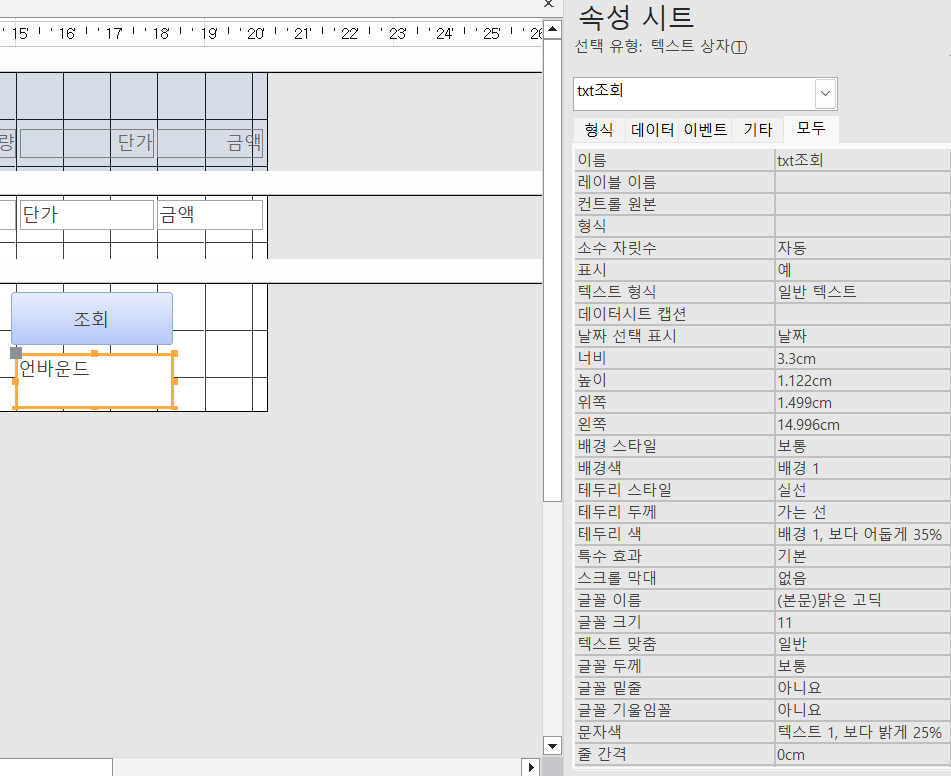Click the scroll down arrow of form designer

[x=552, y=745]
